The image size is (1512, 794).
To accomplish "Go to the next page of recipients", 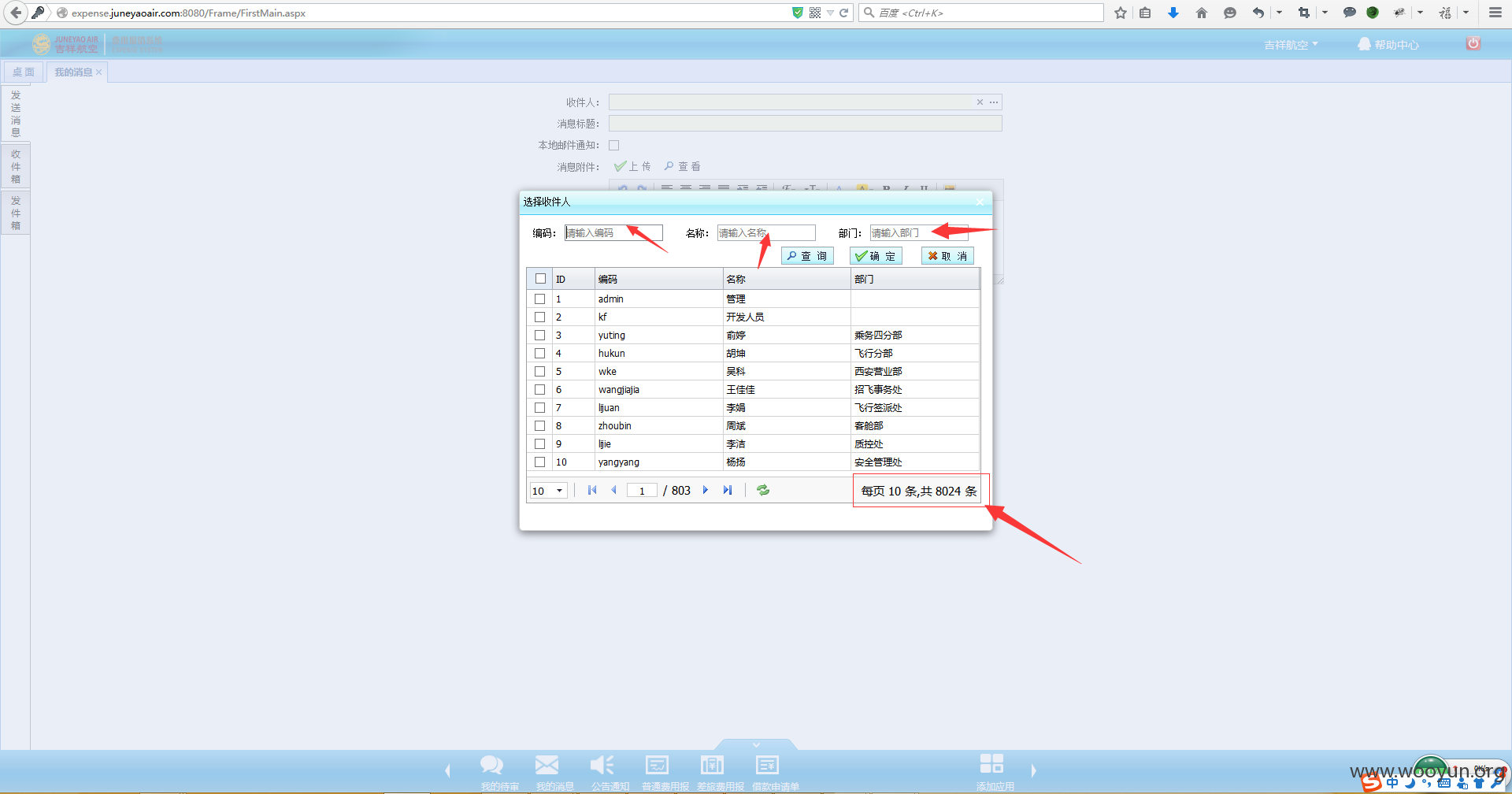I will (x=706, y=490).
